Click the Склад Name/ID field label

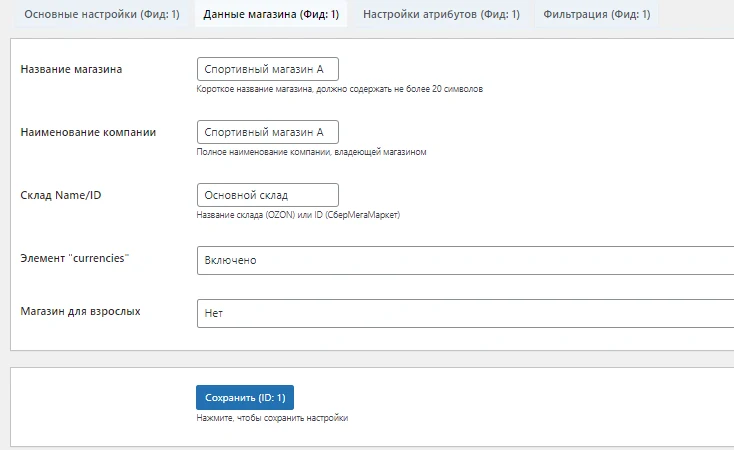click(x=61, y=195)
